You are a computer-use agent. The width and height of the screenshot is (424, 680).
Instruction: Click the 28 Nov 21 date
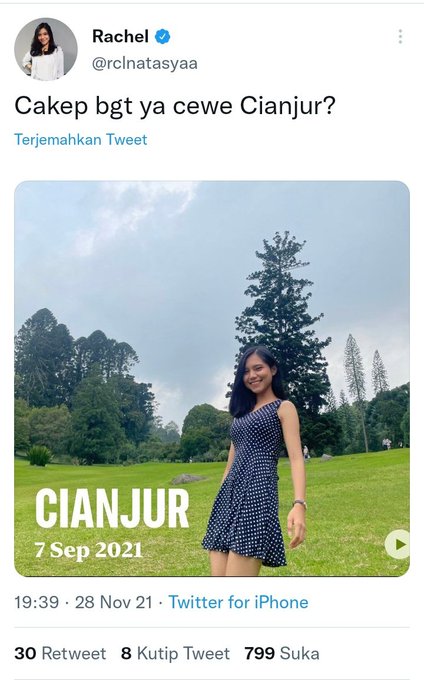point(114,602)
